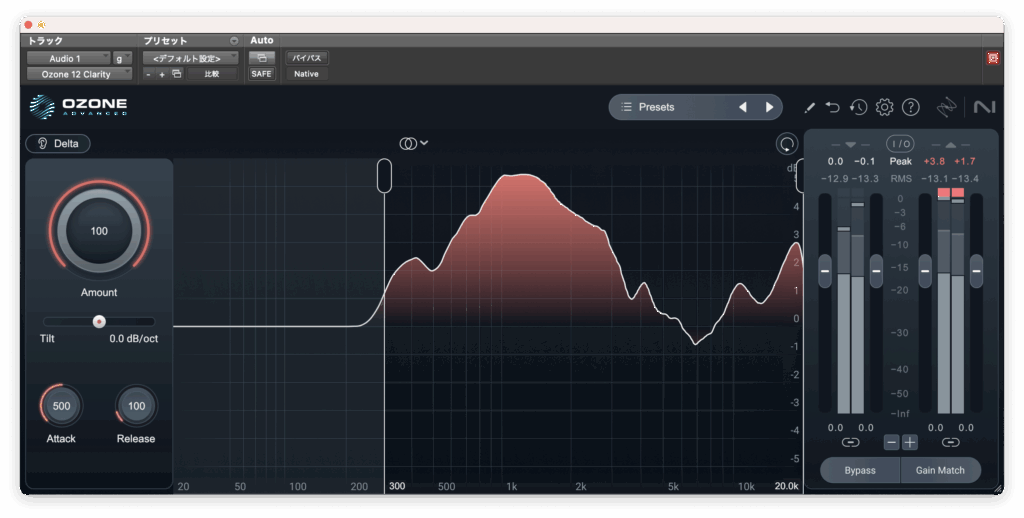Screen dimensions: 1024x518
Task: Expand the デフォルト設定 preset dropdown
Action: point(190,58)
